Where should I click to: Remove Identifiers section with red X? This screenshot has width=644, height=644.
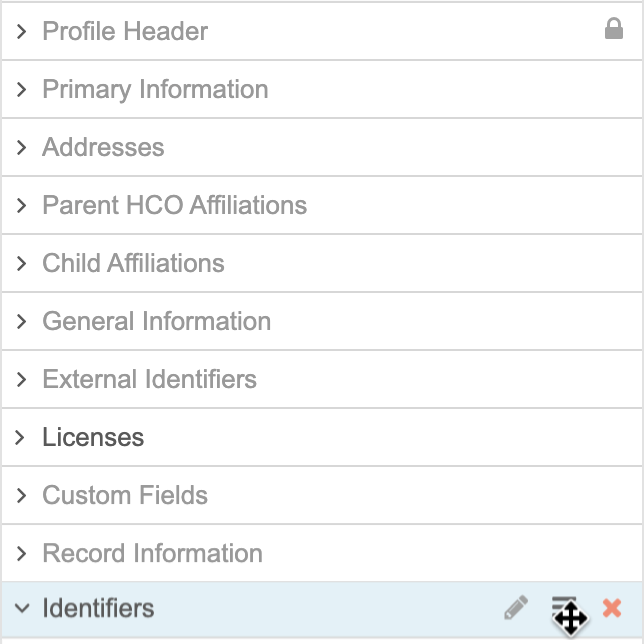coord(612,607)
